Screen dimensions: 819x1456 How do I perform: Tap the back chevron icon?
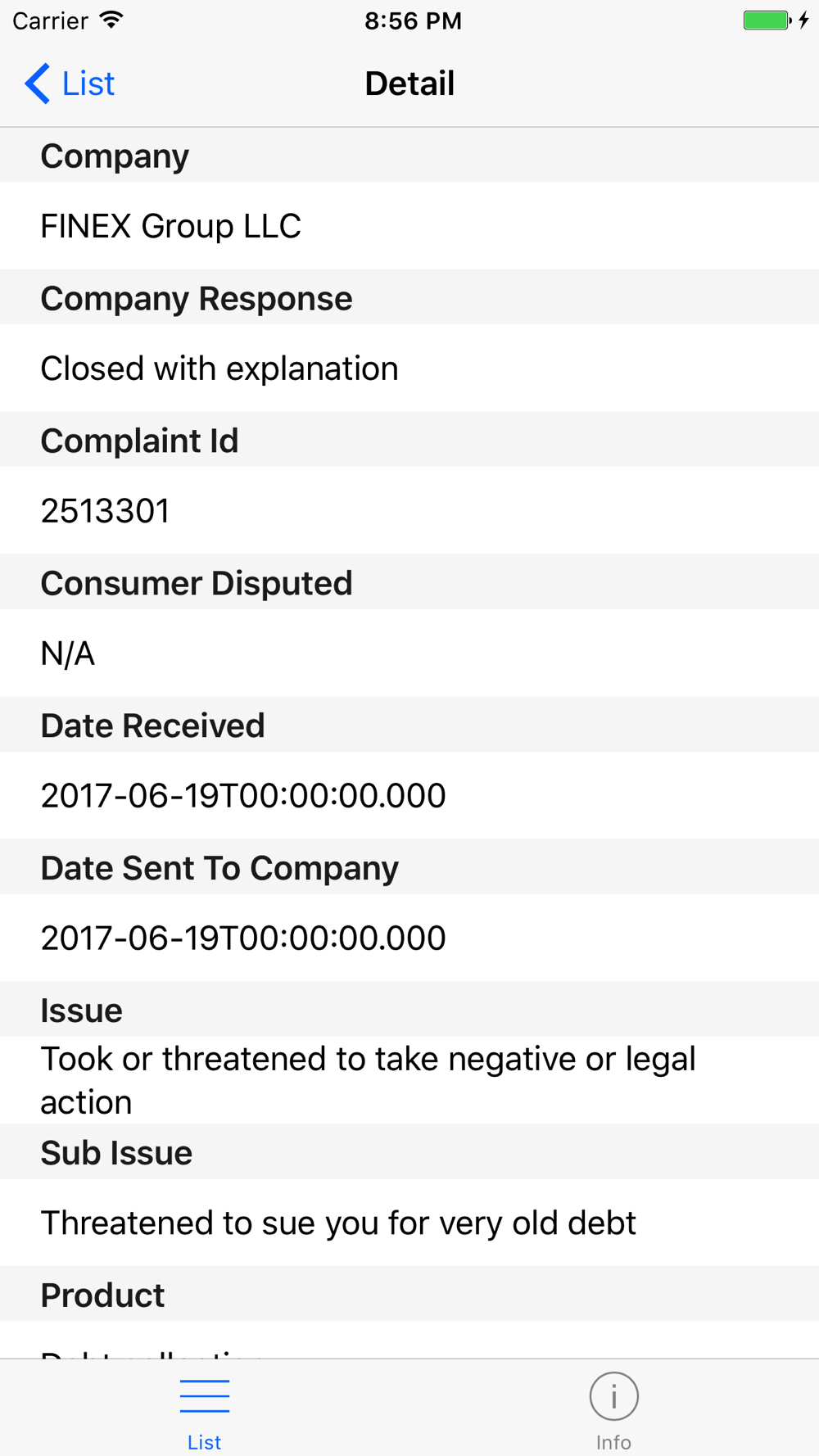coord(37,84)
